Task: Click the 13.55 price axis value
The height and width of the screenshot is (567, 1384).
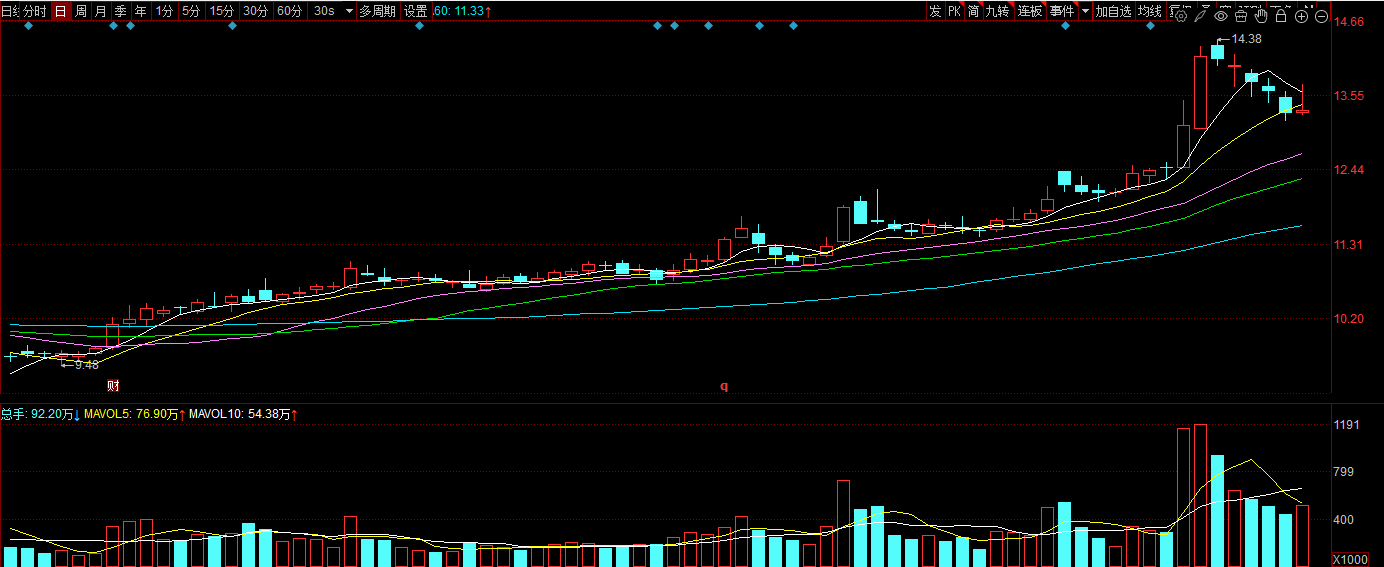Action: click(1350, 96)
